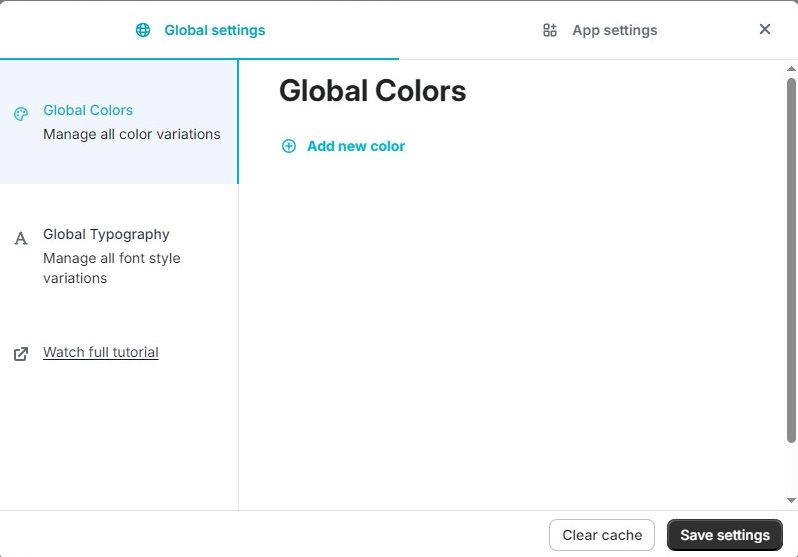Close the settings dialog with the X
Viewport: 798px width, 557px height.
point(765,29)
